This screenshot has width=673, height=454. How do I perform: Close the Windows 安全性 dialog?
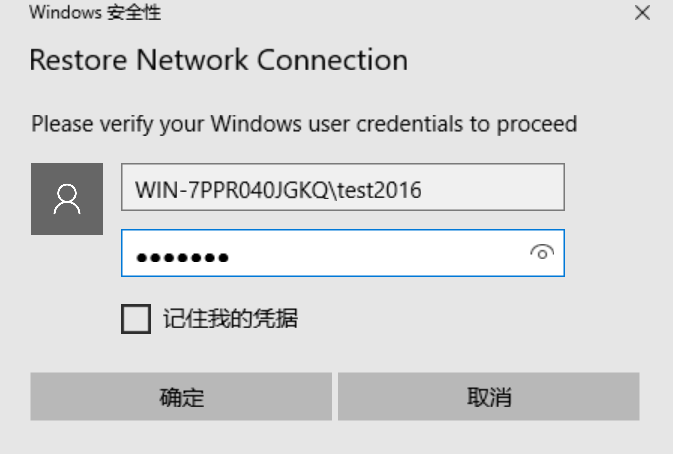coord(642,13)
